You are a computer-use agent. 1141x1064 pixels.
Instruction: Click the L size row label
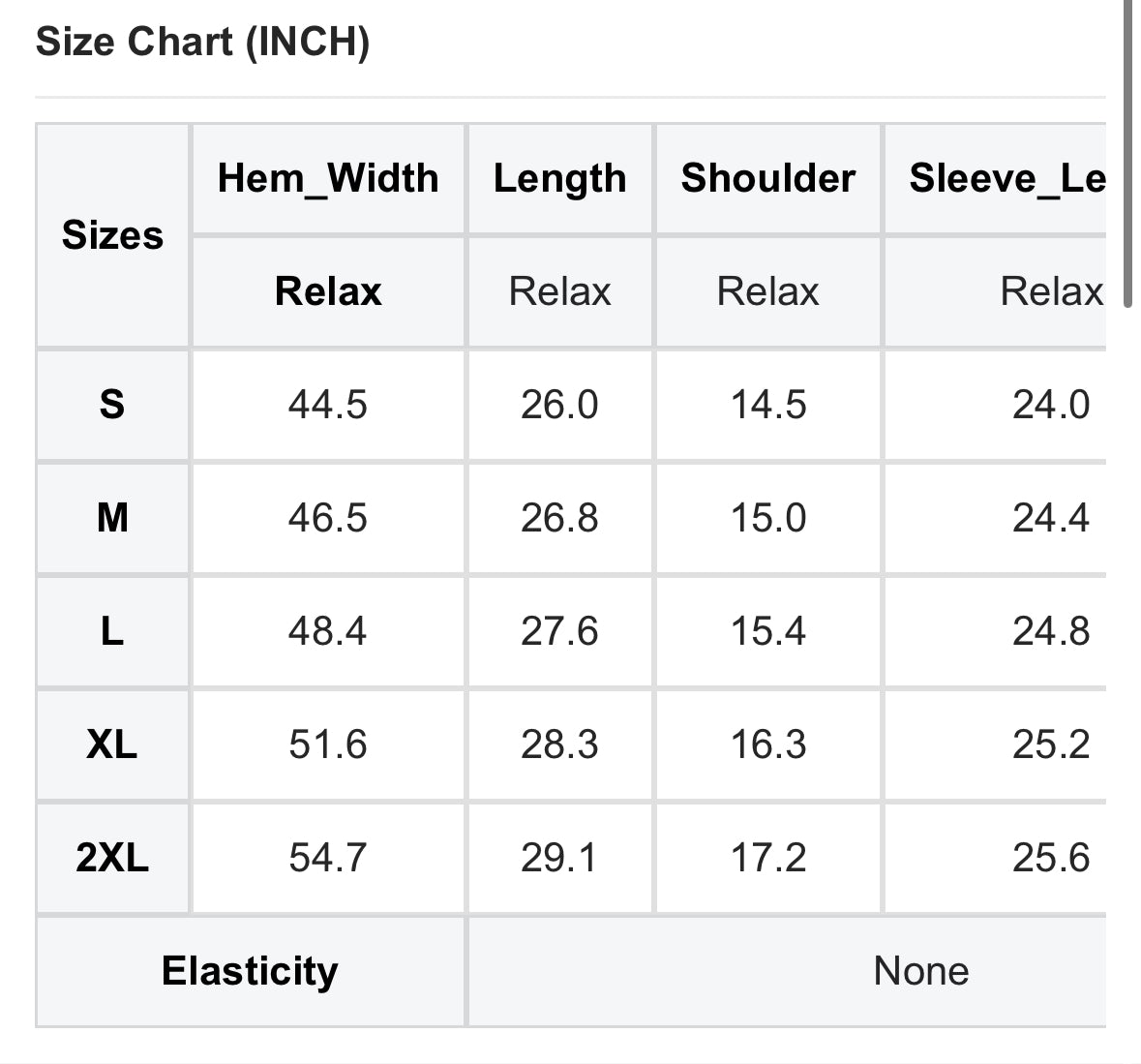click(x=112, y=631)
